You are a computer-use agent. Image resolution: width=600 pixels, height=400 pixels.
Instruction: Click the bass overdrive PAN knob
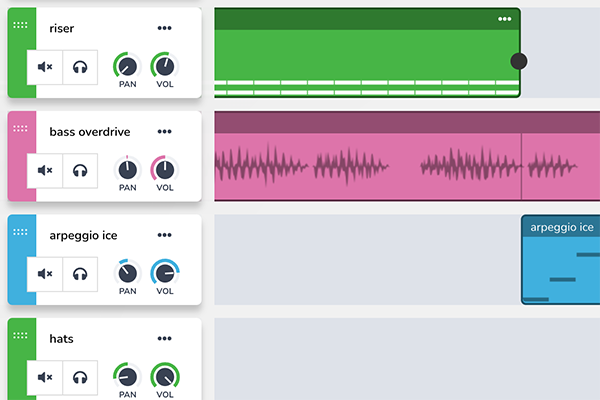127,170
